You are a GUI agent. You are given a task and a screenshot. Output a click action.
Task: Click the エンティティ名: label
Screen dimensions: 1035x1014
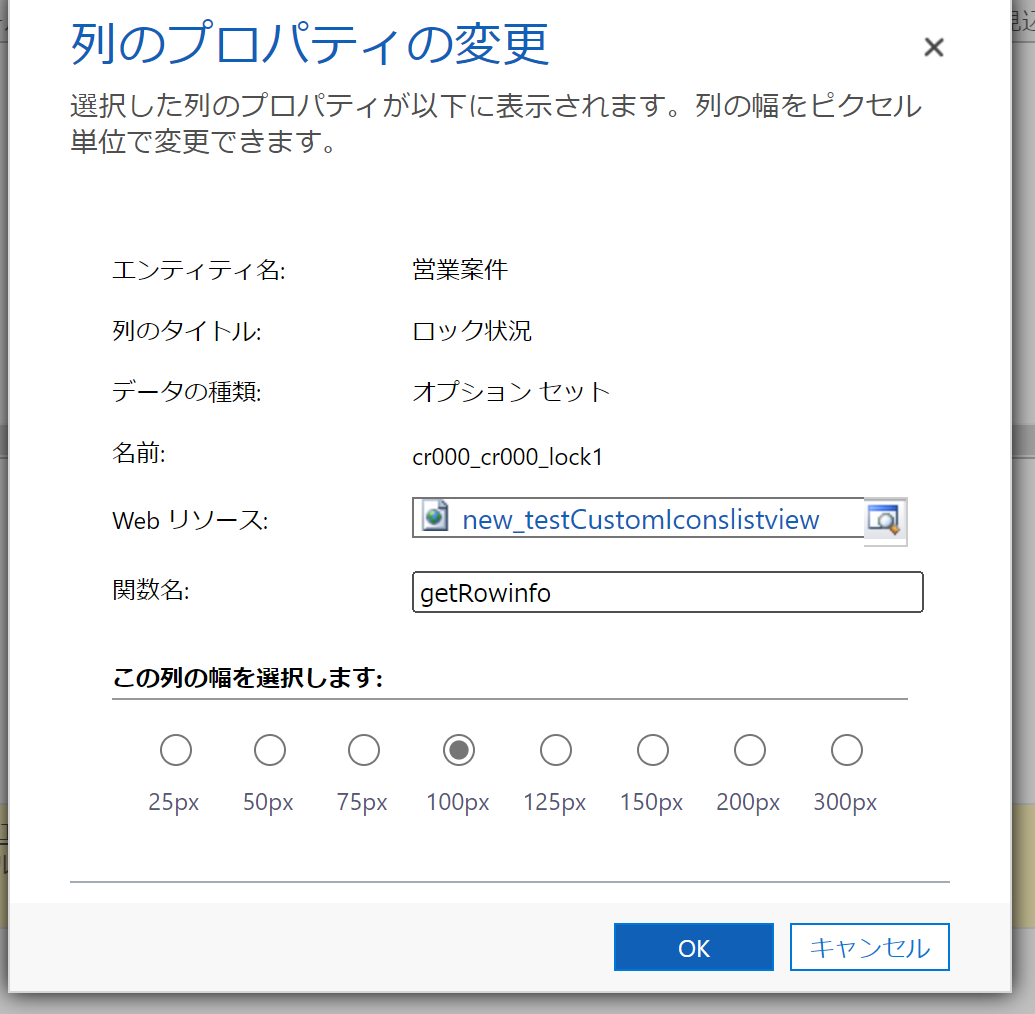pos(199,270)
